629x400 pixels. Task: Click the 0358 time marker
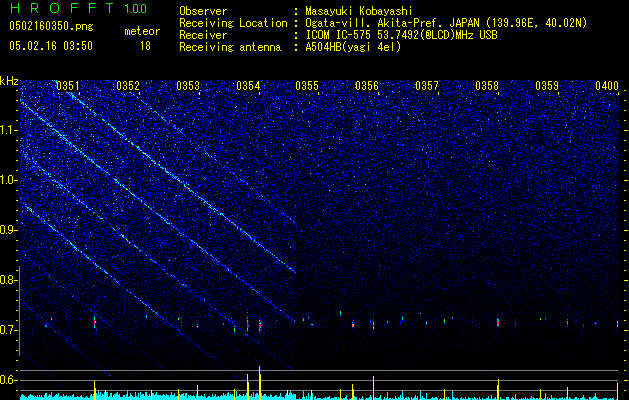[487, 86]
